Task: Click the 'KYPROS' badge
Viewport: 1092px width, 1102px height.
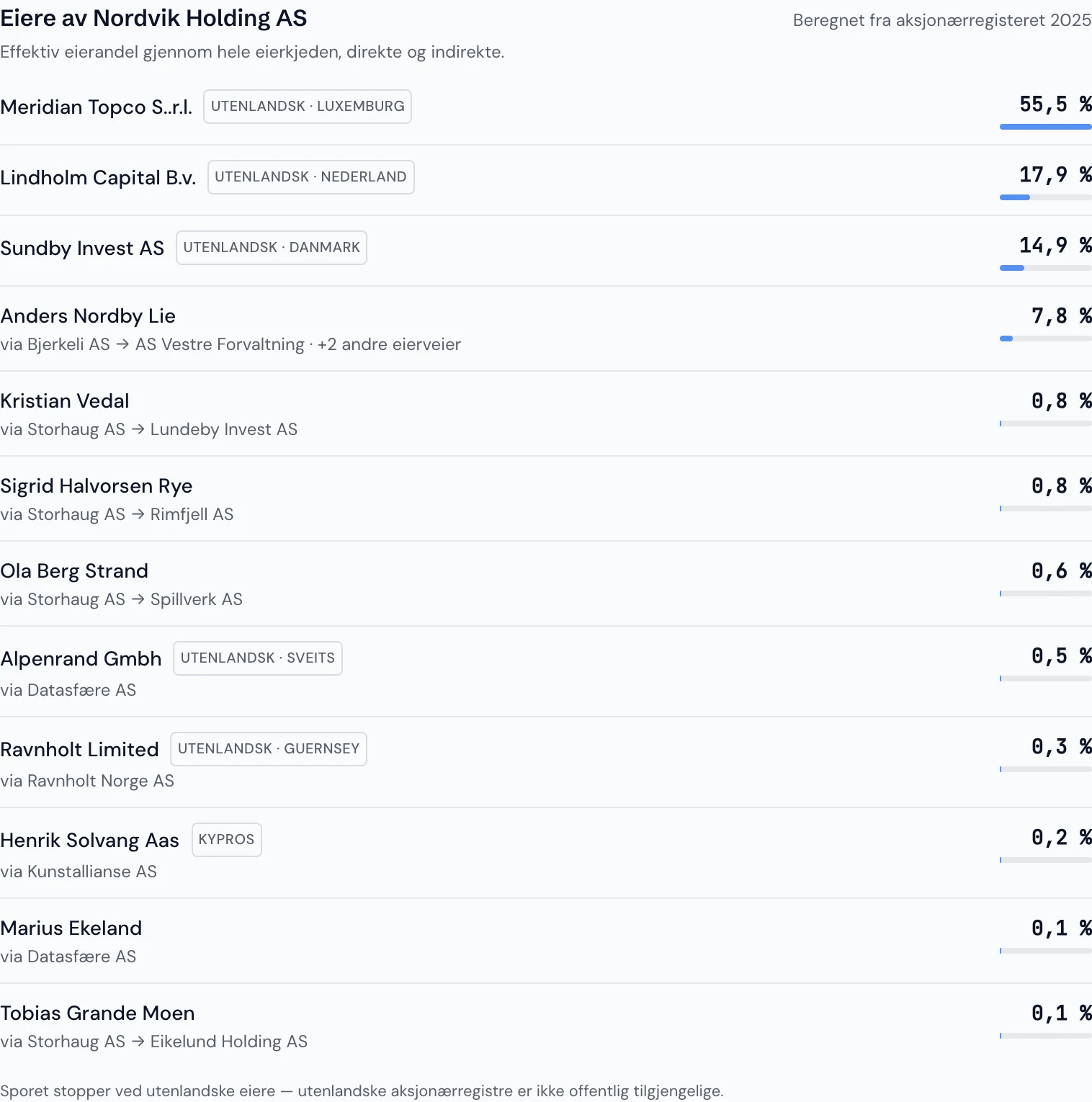Action: 227,840
